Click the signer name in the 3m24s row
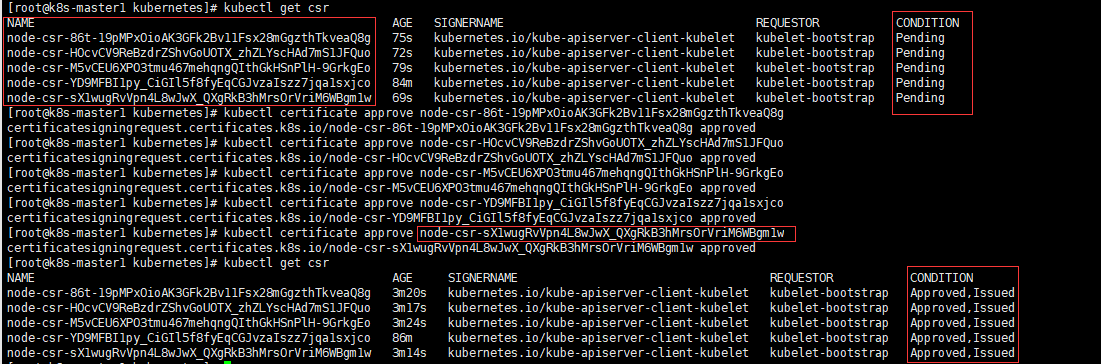Image resolution: width=1101 pixels, height=364 pixels. (598, 323)
